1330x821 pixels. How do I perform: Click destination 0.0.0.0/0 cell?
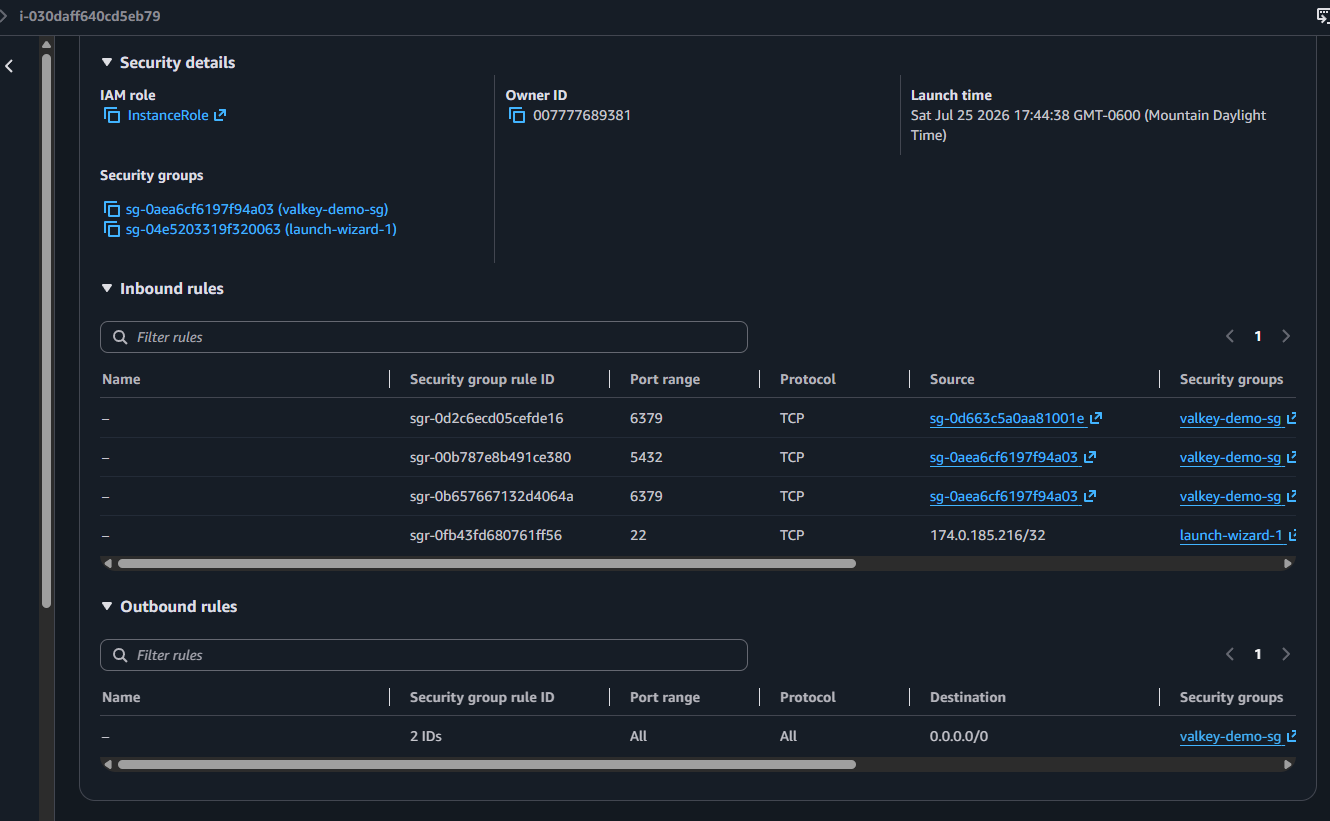click(x=959, y=736)
